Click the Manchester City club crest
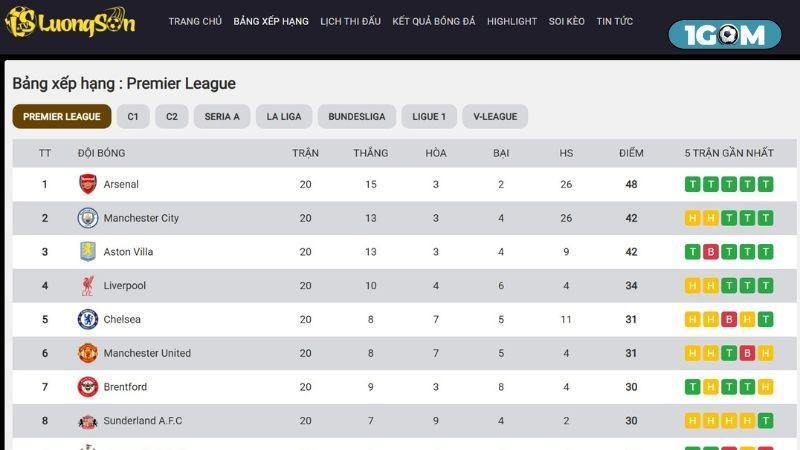Screen dimensions: 800x450 [x=88, y=218]
